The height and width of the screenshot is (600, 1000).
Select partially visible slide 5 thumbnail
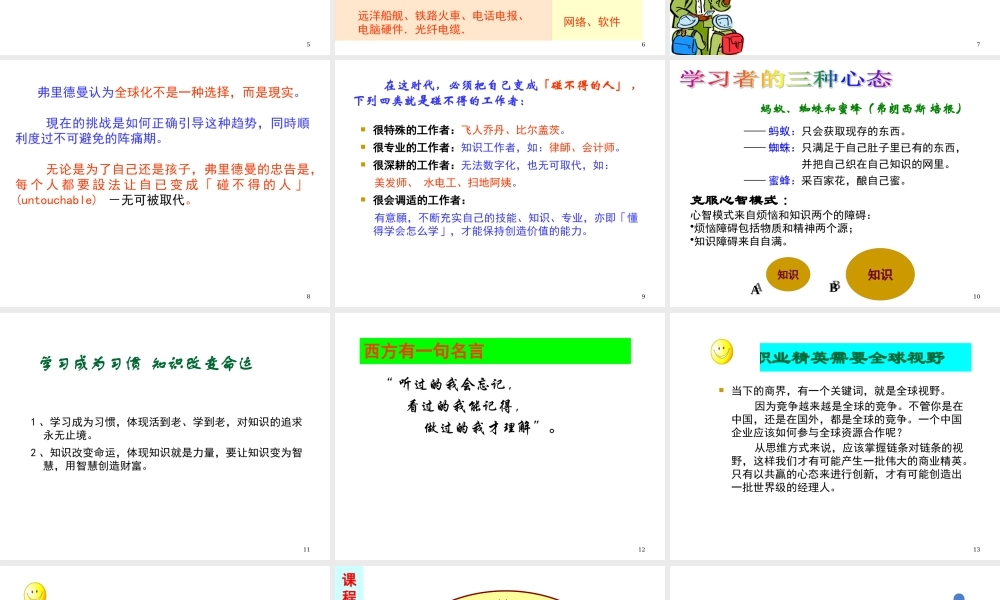[x=165, y=27]
